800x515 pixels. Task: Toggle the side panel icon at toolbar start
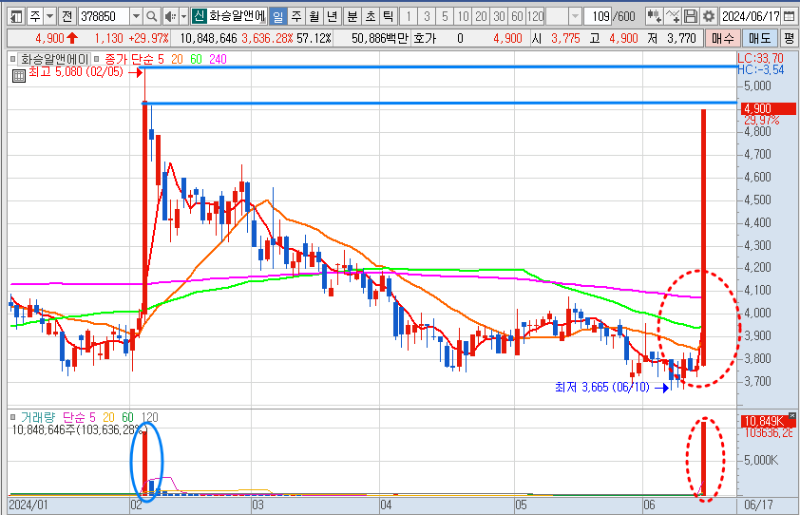pyautogui.click(x=16, y=16)
